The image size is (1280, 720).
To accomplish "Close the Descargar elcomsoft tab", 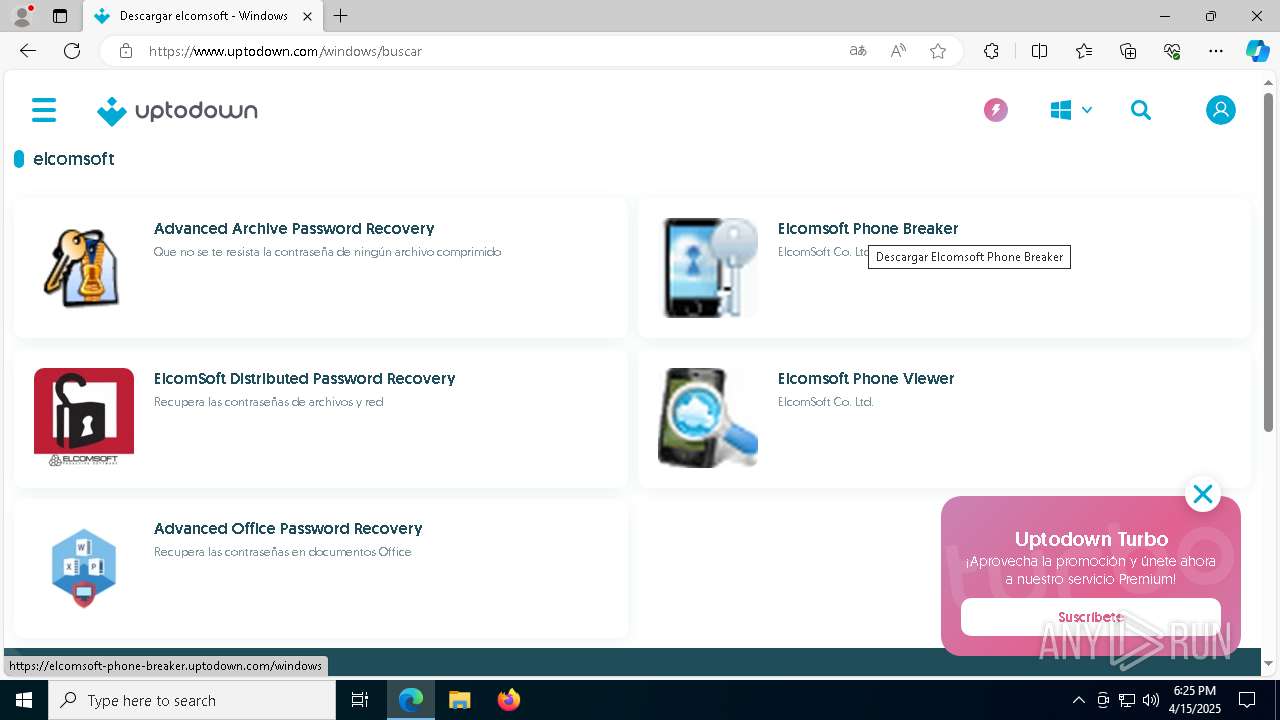I will click(308, 16).
